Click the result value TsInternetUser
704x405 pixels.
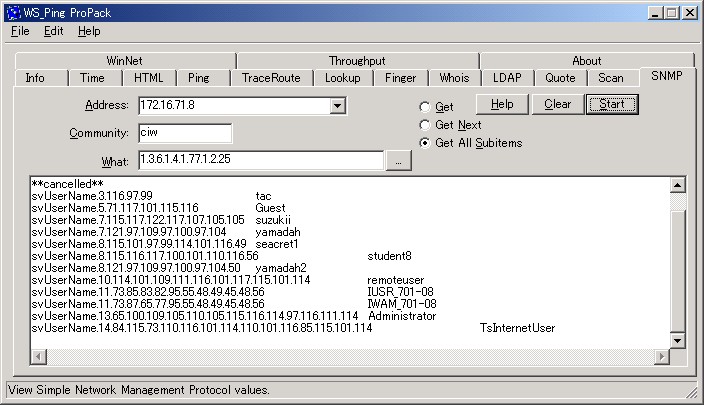click(x=517, y=328)
